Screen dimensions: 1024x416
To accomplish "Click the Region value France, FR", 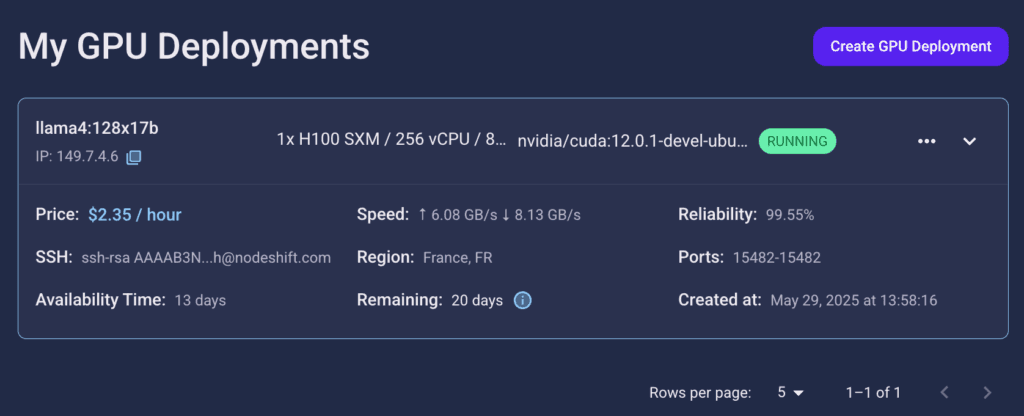I will point(458,257).
